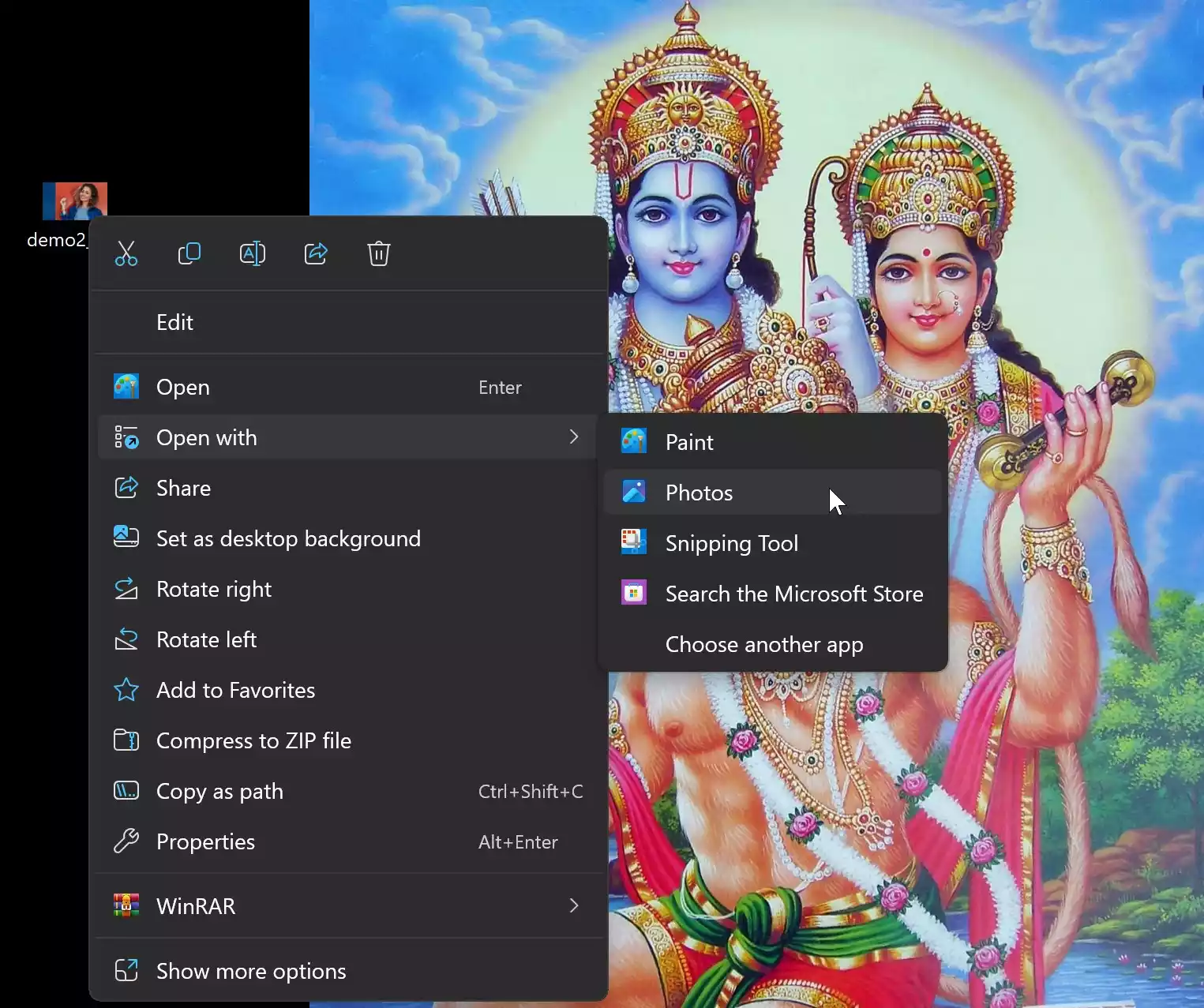The image size is (1204, 1008).
Task: Choose Rotate right
Action: coord(348,589)
